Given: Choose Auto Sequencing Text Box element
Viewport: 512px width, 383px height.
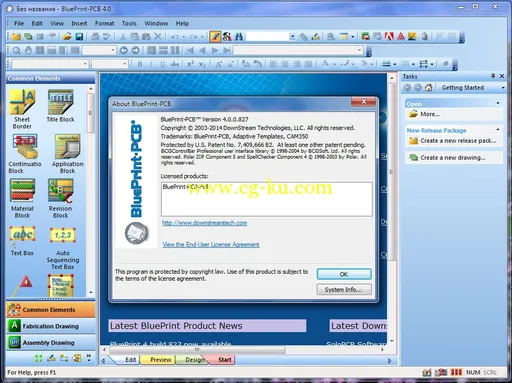Looking at the screenshot, I should 63,248.
